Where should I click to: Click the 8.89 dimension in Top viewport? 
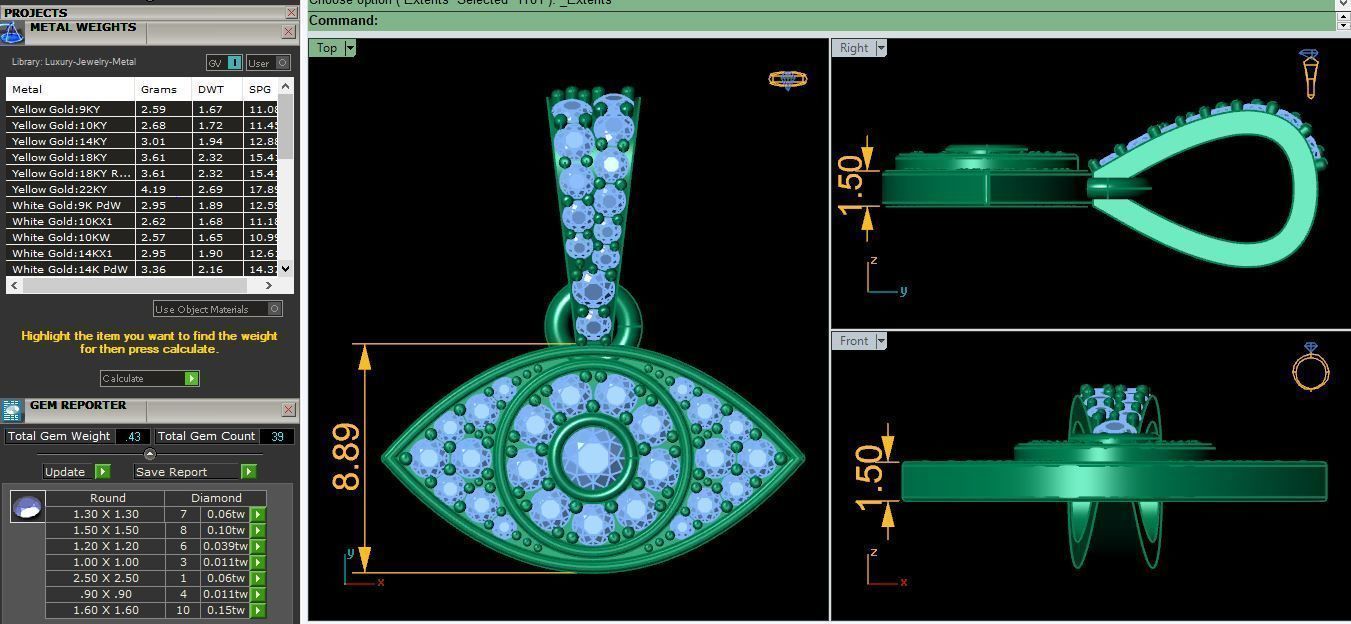click(345, 458)
